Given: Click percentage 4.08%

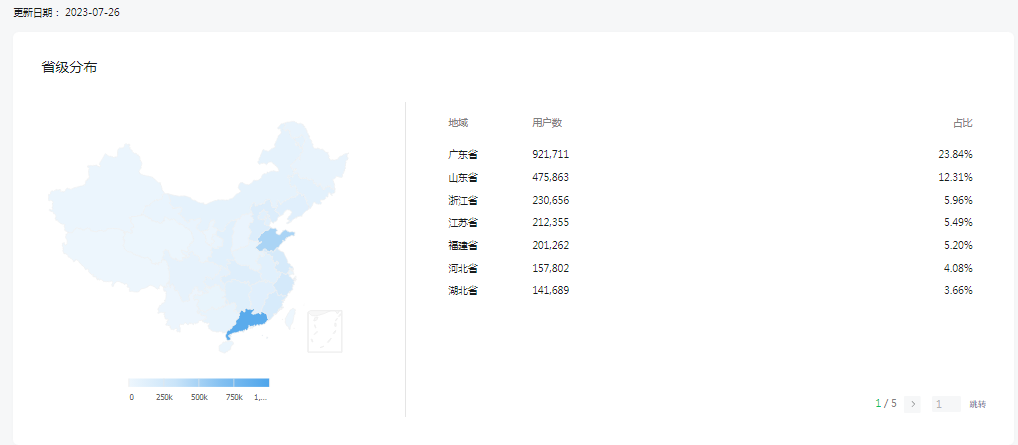Looking at the screenshot, I should point(958,268).
